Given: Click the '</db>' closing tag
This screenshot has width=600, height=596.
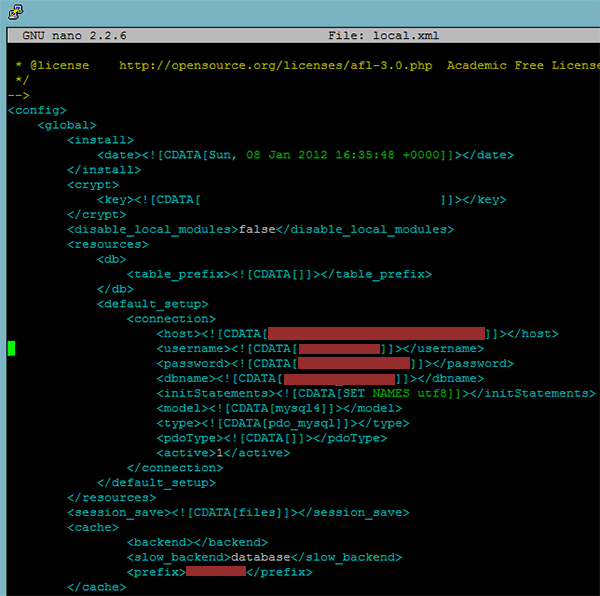Looking at the screenshot, I should coord(116,289).
